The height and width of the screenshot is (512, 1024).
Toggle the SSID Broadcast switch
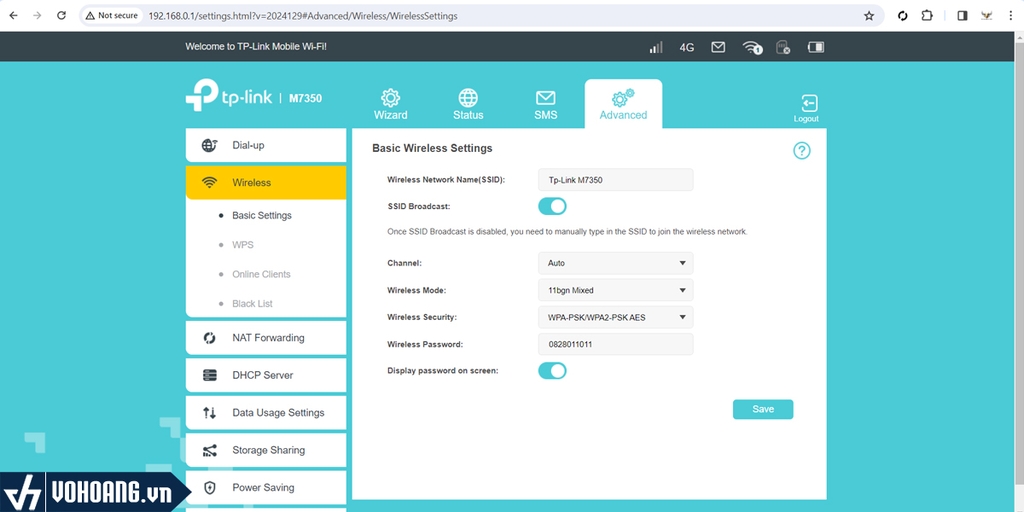552,206
